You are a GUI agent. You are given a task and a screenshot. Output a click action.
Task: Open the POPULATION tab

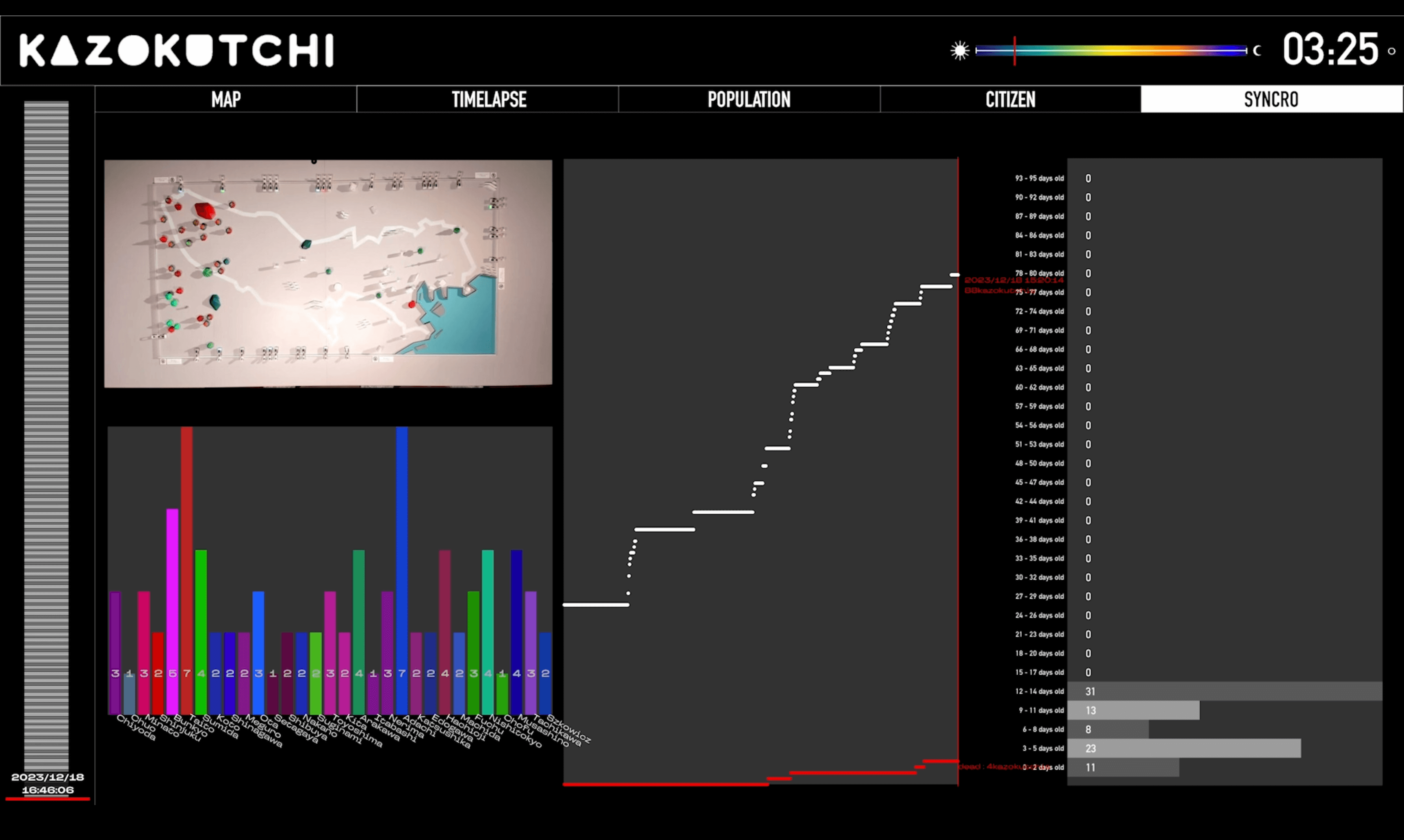pos(749,100)
